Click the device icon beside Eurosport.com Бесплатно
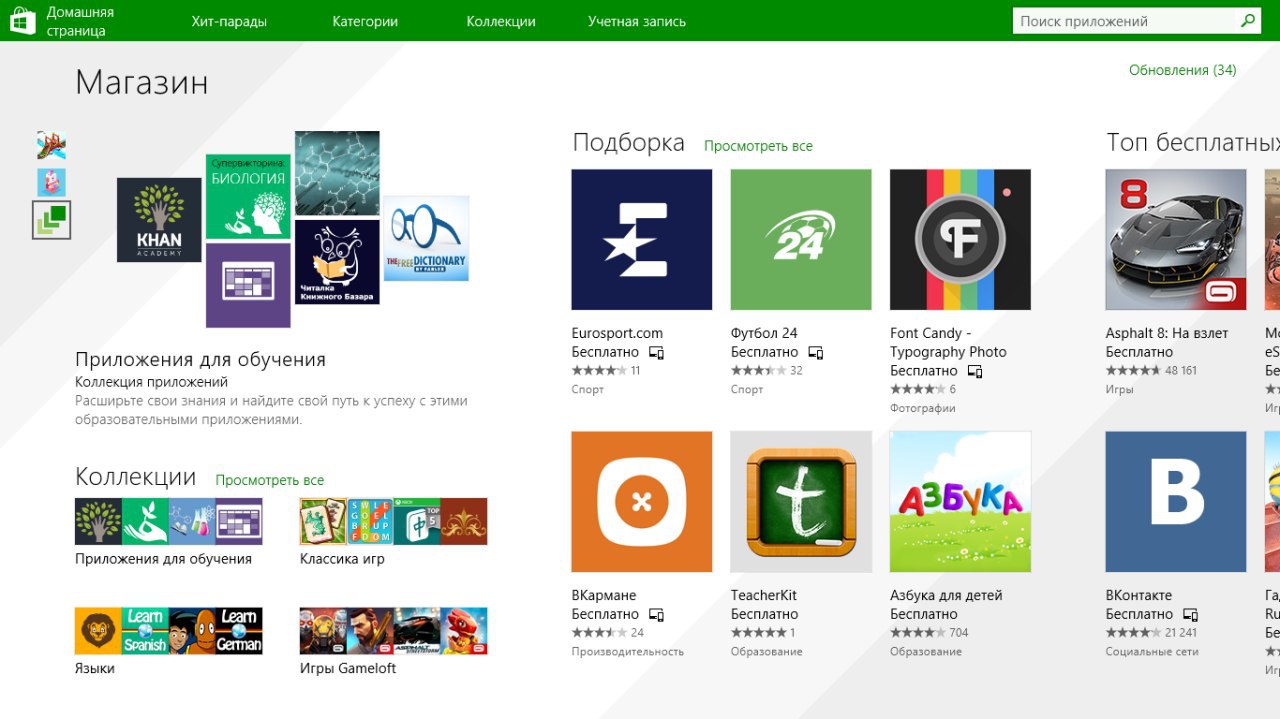The image size is (1280, 719). pyautogui.click(x=657, y=353)
